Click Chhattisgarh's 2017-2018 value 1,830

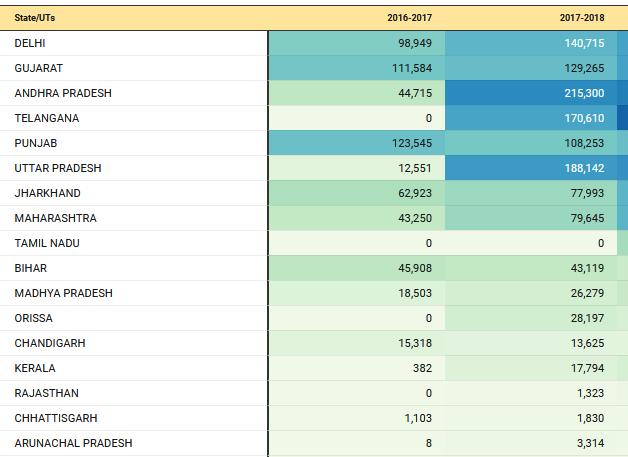590,418
